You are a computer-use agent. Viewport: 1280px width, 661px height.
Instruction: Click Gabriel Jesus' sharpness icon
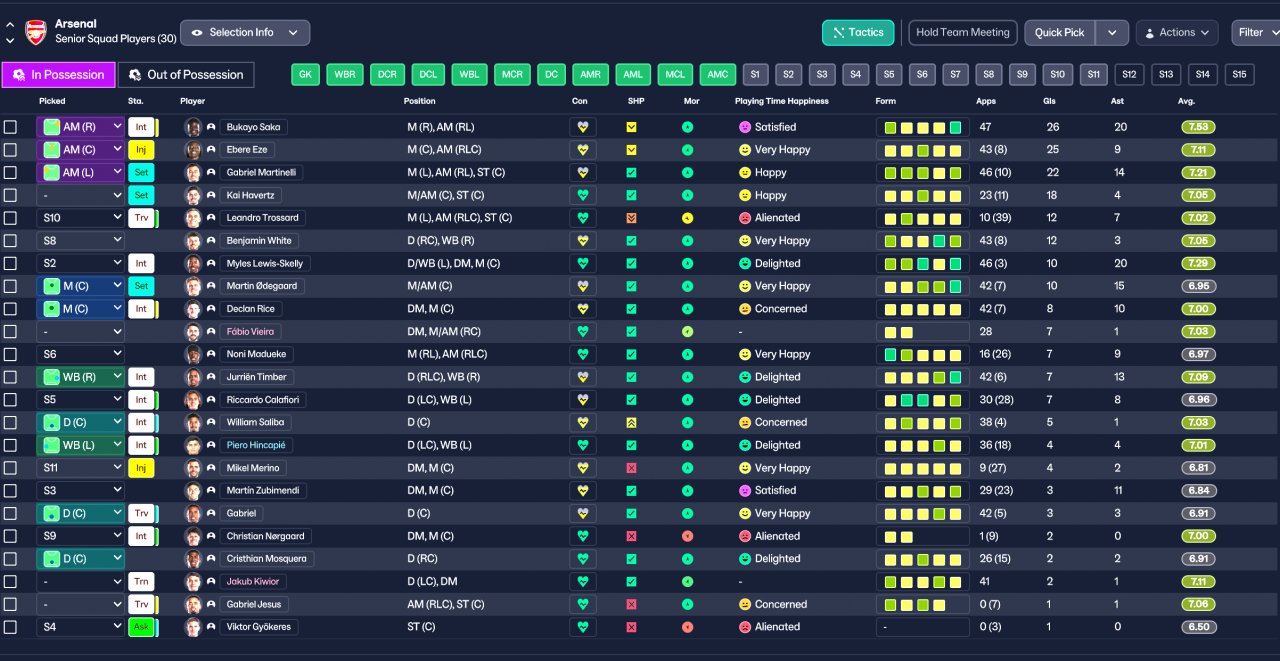click(631, 604)
